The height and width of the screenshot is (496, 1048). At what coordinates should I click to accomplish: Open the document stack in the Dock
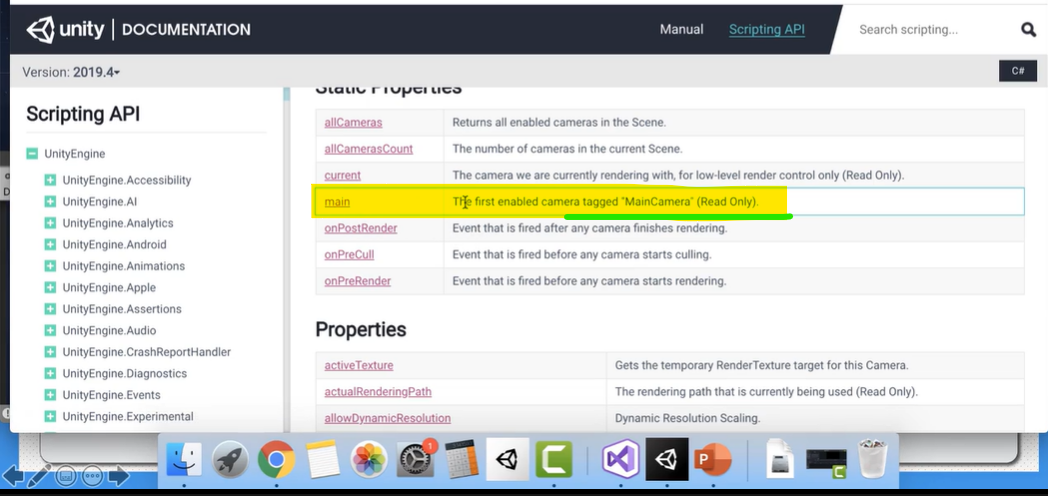(780, 460)
